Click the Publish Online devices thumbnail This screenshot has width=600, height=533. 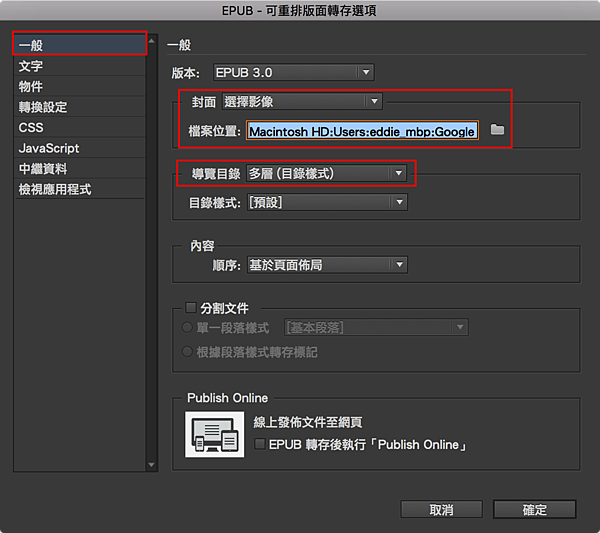214,434
